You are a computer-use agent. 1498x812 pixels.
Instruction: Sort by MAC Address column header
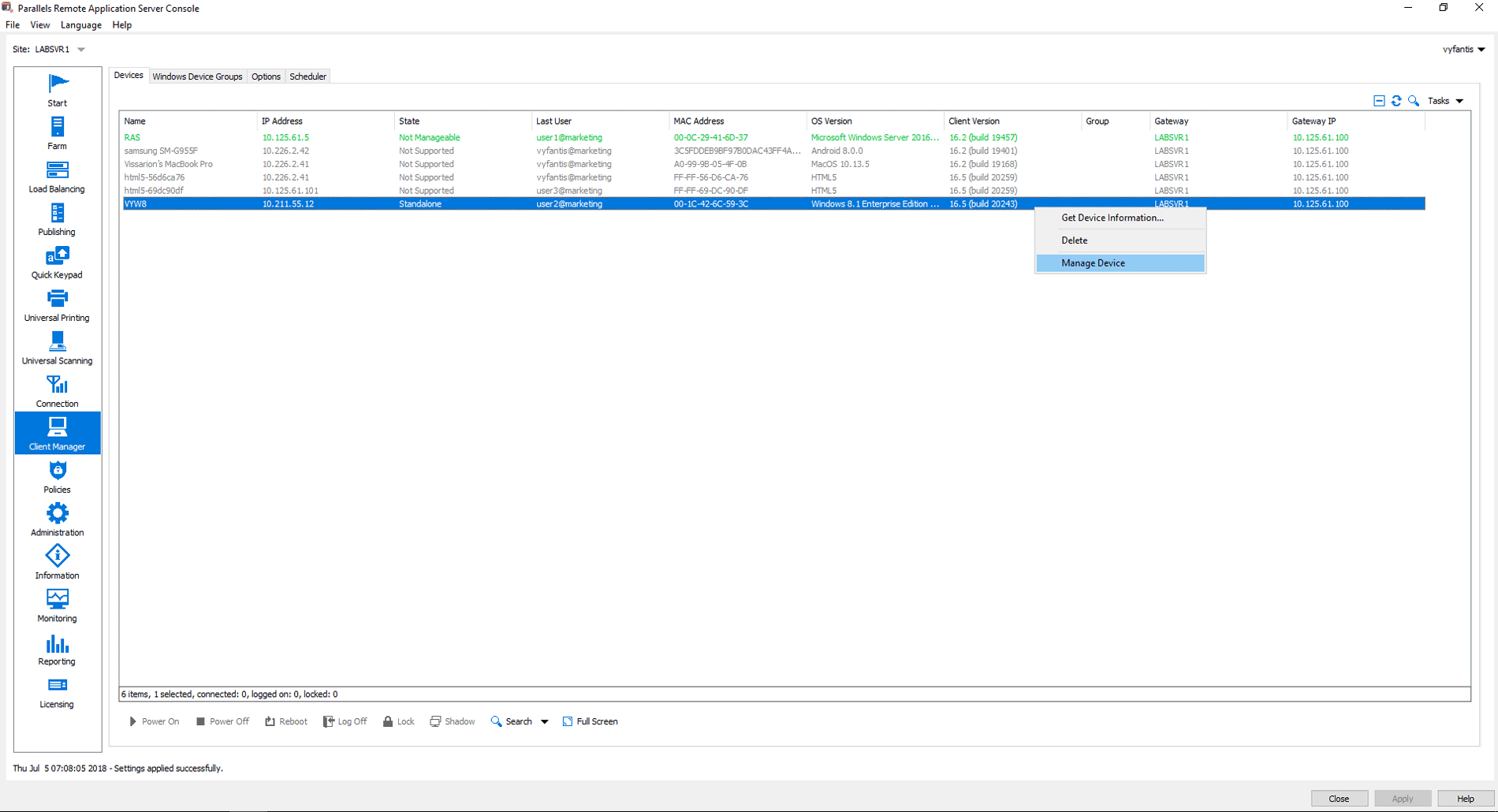click(738, 121)
